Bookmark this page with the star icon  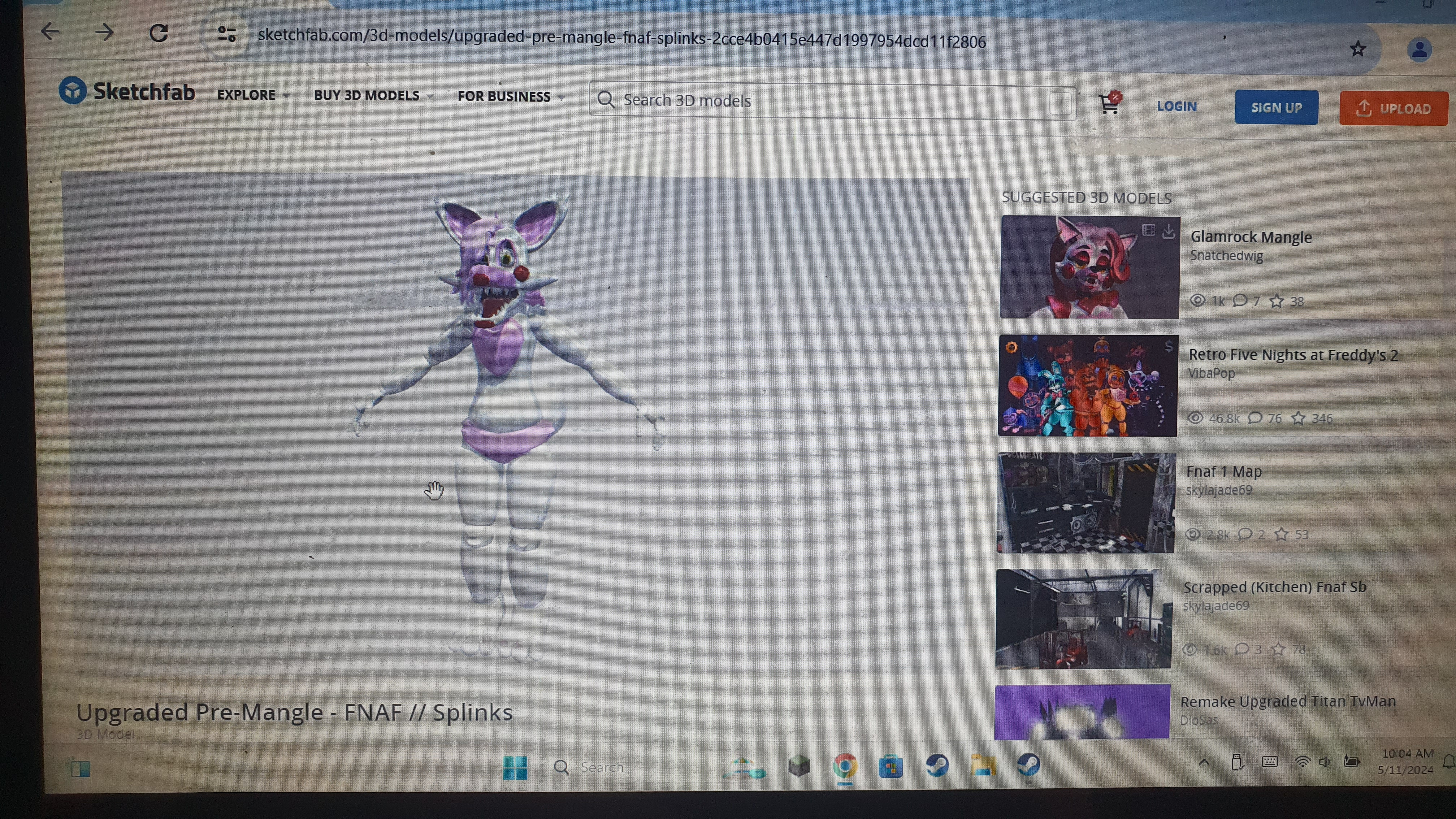point(1358,49)
